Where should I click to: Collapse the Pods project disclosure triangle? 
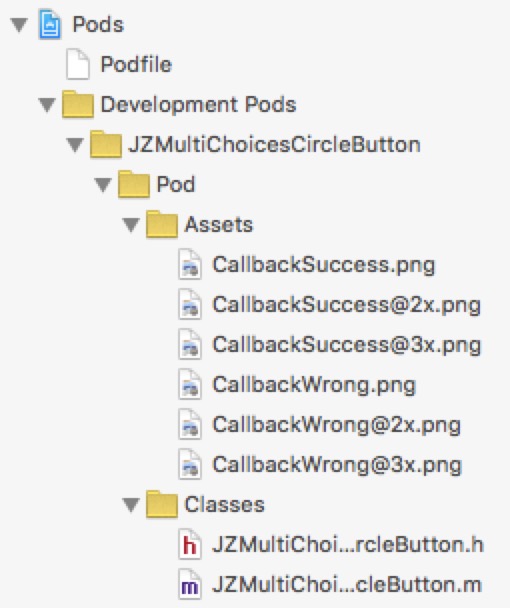tap(19, 26)
